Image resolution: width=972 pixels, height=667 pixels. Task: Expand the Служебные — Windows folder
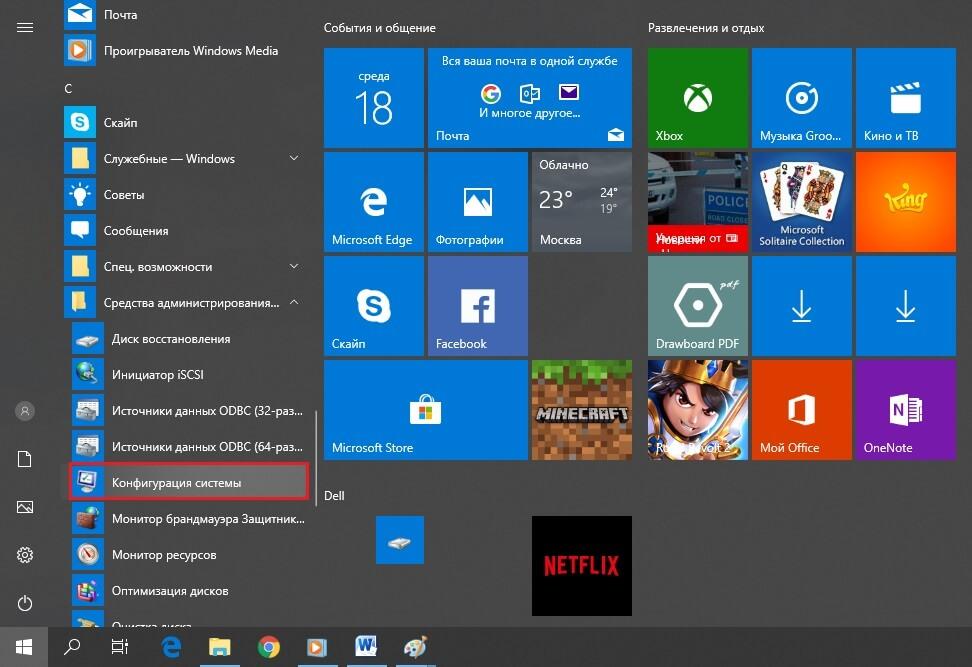[x=186, y=159]
